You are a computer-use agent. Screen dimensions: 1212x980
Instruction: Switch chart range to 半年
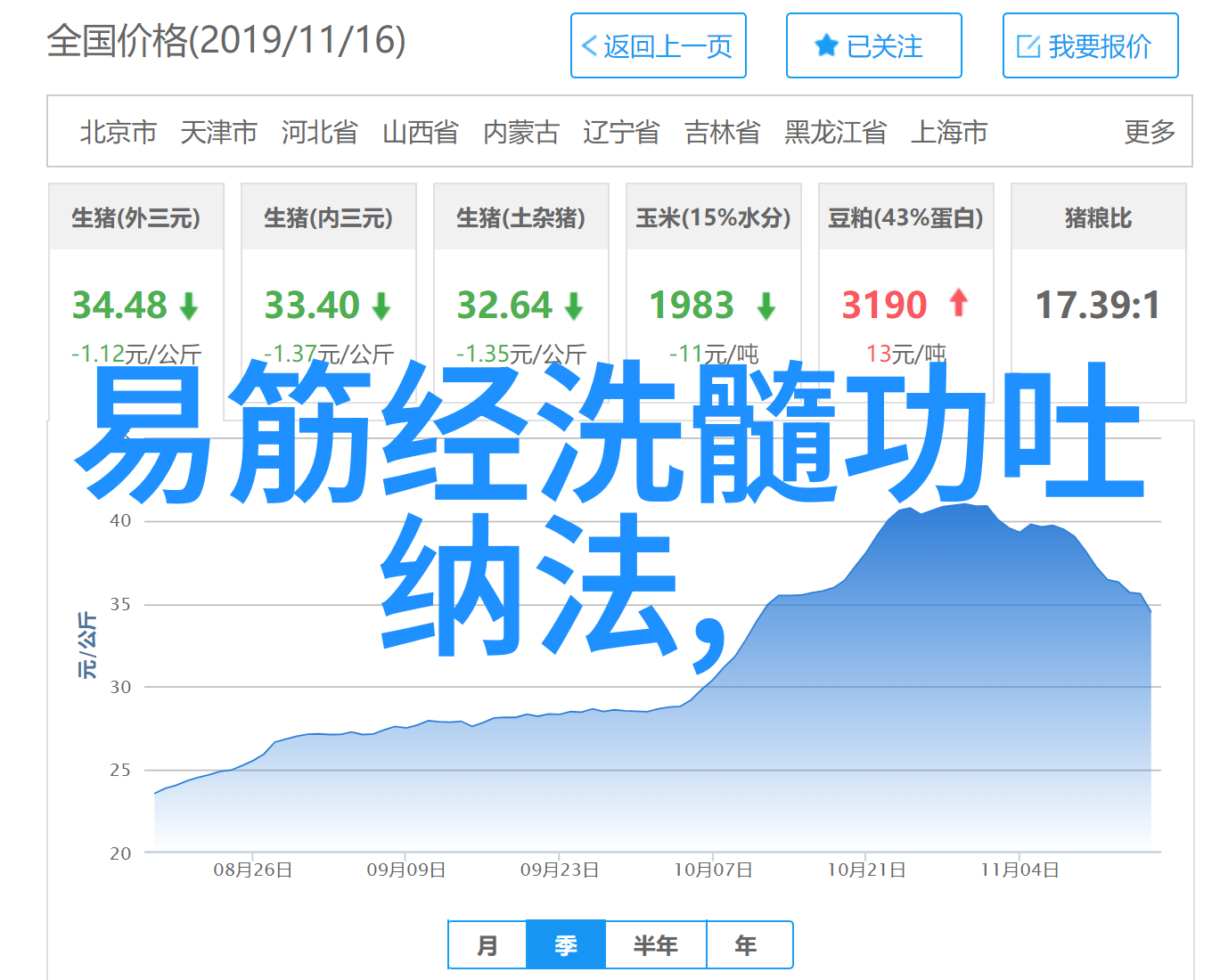pos(656,945)
